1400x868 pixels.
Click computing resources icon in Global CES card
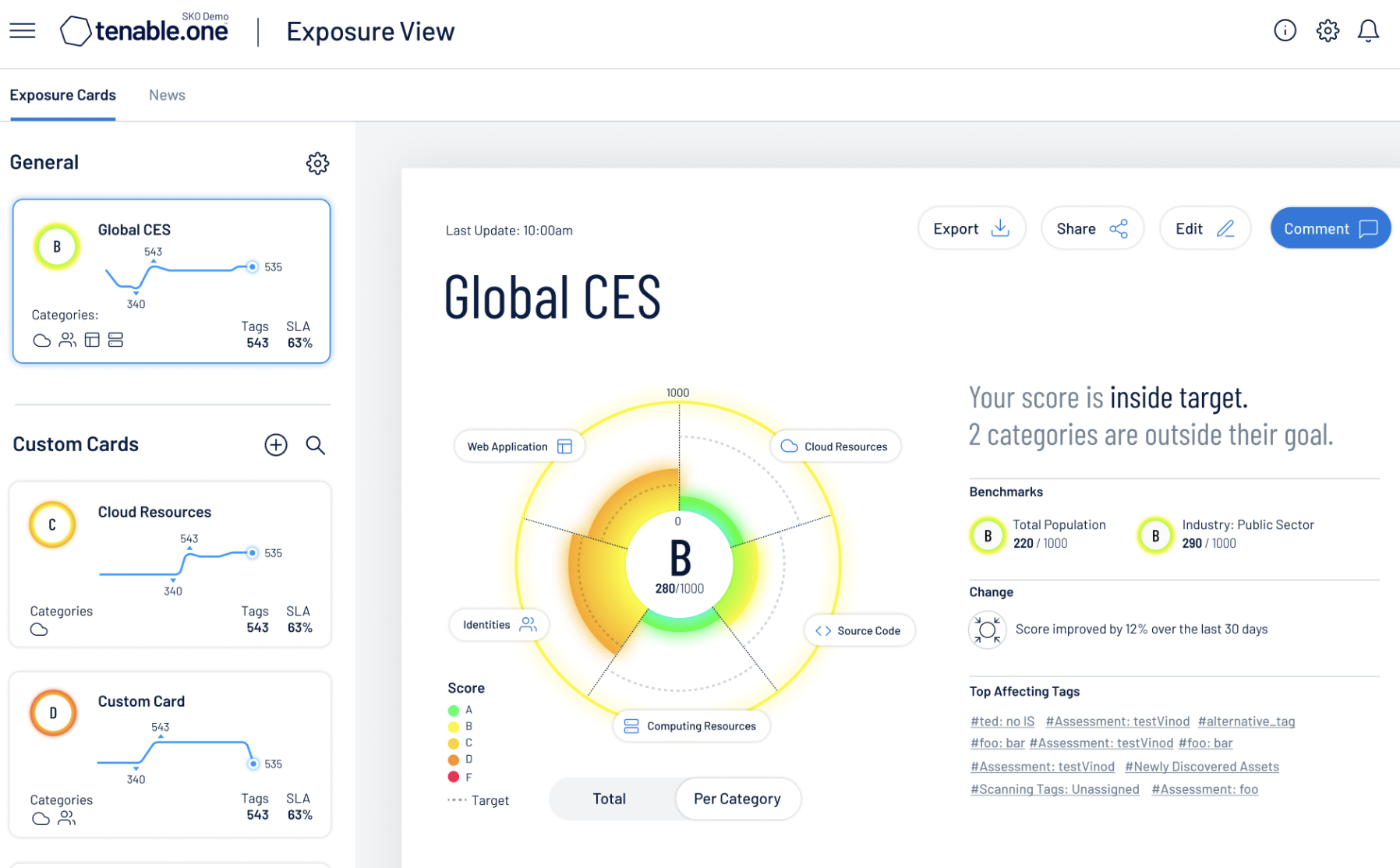tap(115, 340)
